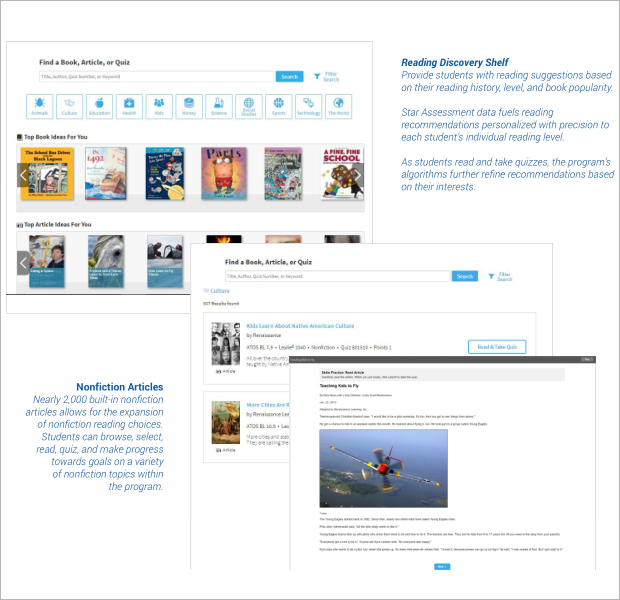Click the Top Book Ideas For You heading
Viewport: 620px width, 600px height.
tap(55, 137)
